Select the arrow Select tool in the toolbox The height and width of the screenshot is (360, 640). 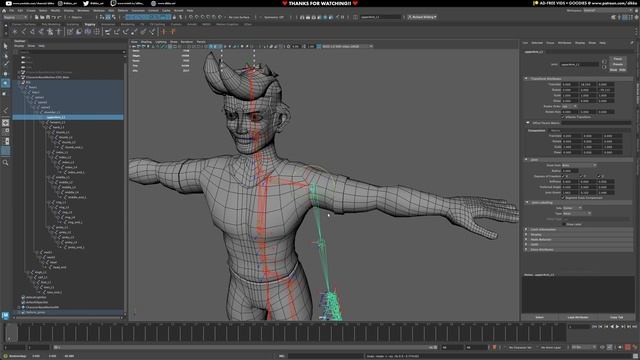tap(5, 46)
